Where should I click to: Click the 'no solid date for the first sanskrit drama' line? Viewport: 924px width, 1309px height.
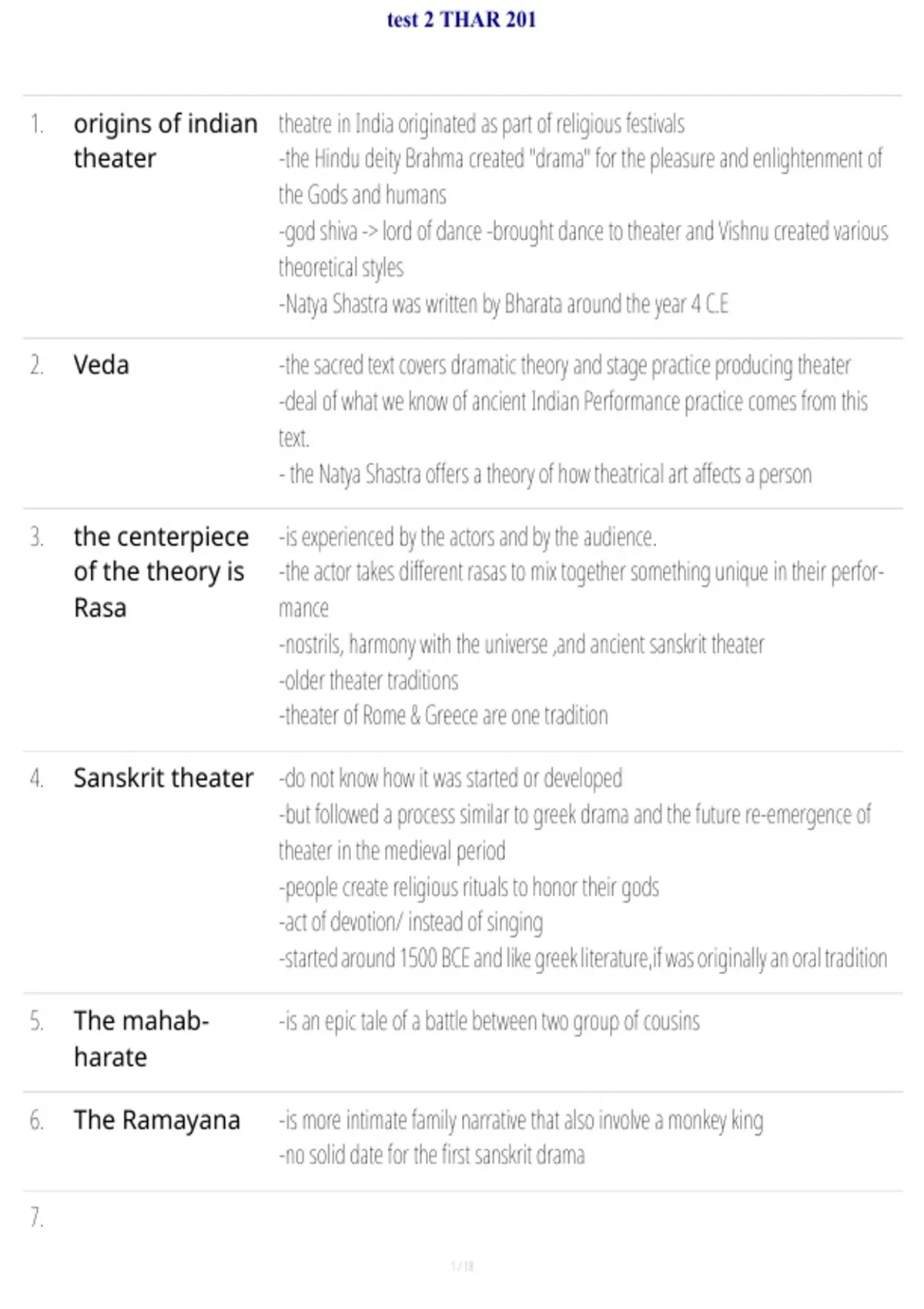pyautogui.click(x=432, y=1156)
